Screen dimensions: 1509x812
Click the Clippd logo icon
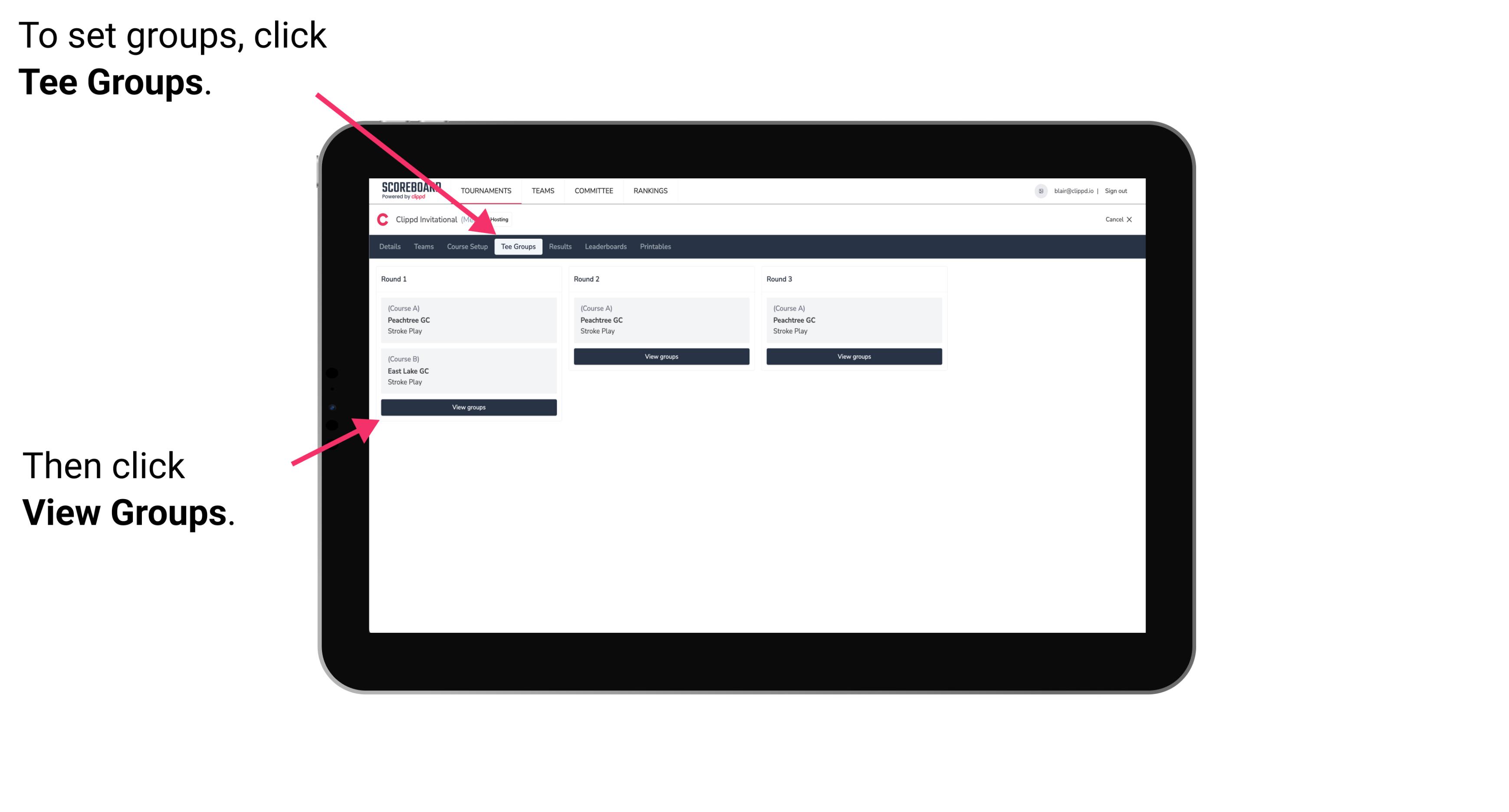click(382, 220)
